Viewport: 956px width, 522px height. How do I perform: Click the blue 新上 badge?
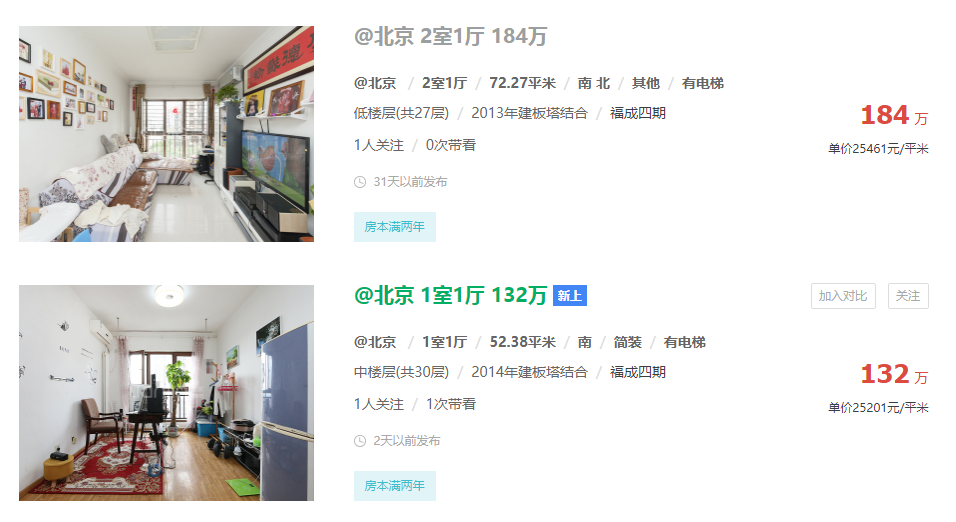tap(569, 296)
